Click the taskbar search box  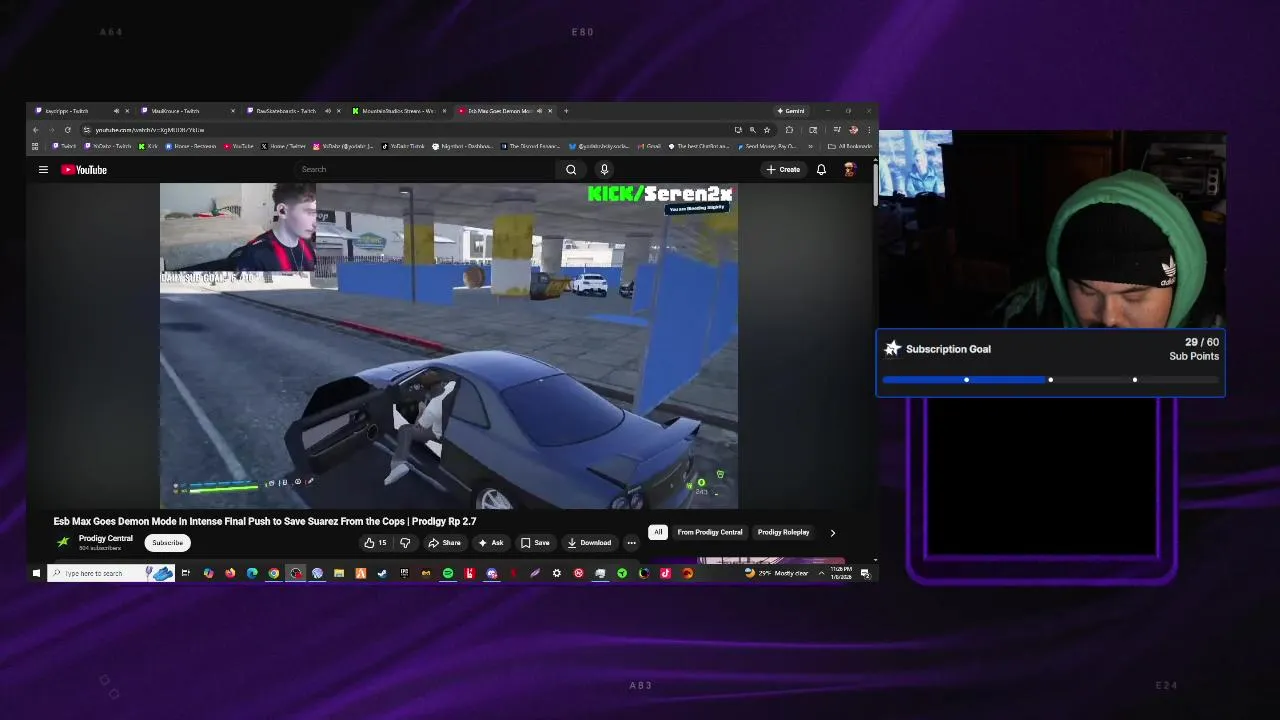tap(110, 573)
